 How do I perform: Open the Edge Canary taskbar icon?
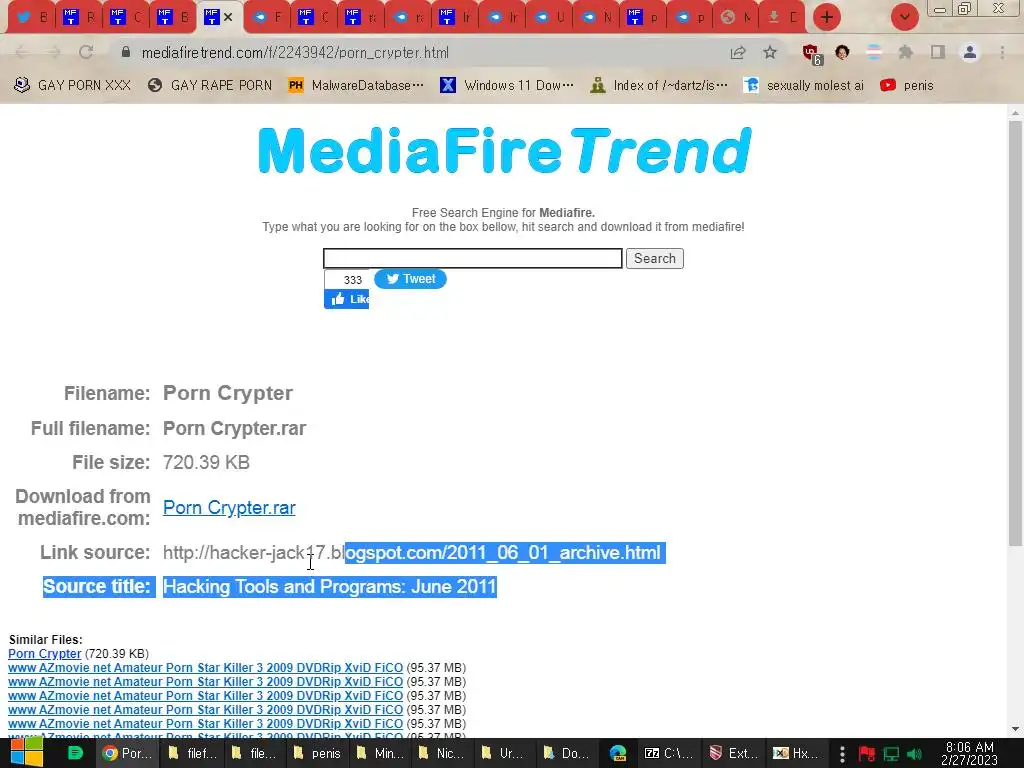click(618, 754)
